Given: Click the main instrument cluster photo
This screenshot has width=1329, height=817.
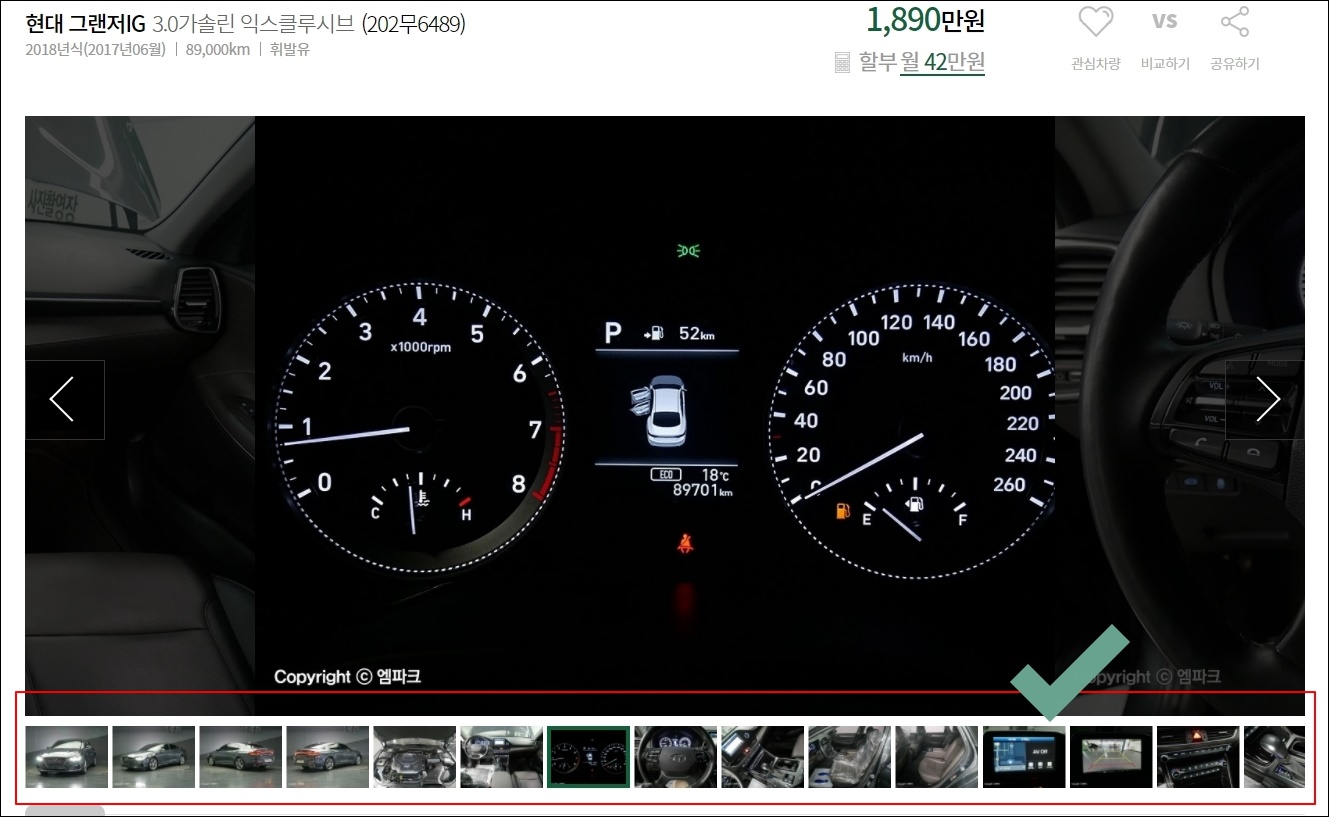Looking at the screenshot, I should click(655, 416).
